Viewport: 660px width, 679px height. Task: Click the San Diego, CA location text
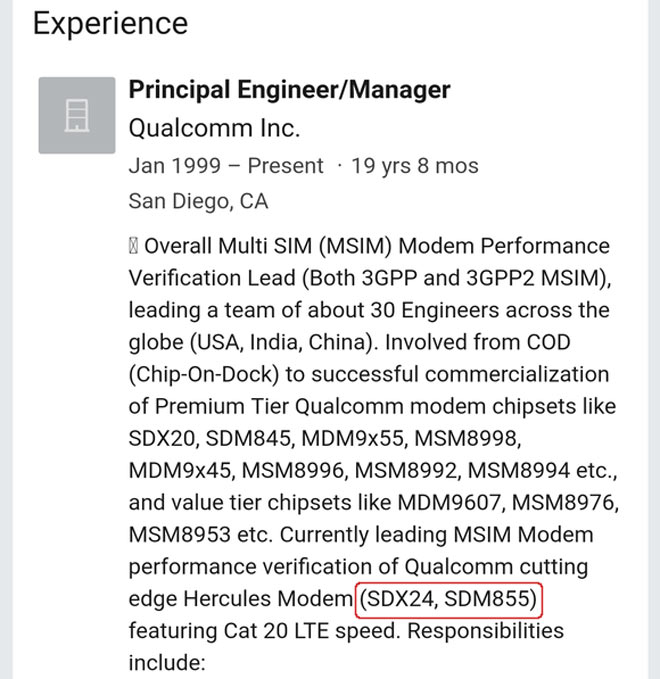pyautogui.click(x=198, y=201)
